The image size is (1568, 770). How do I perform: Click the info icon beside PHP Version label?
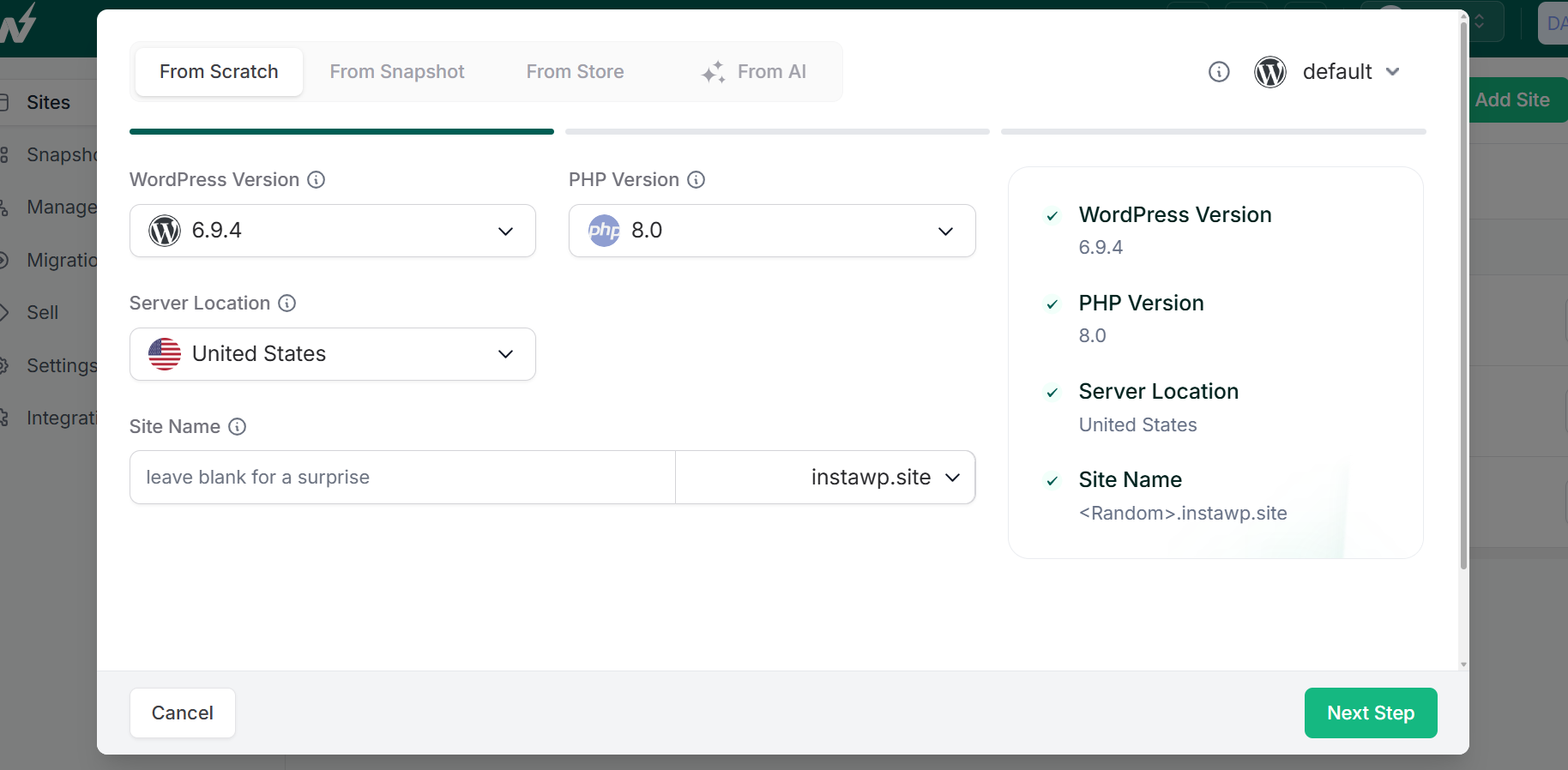click(x=697, y=180)
